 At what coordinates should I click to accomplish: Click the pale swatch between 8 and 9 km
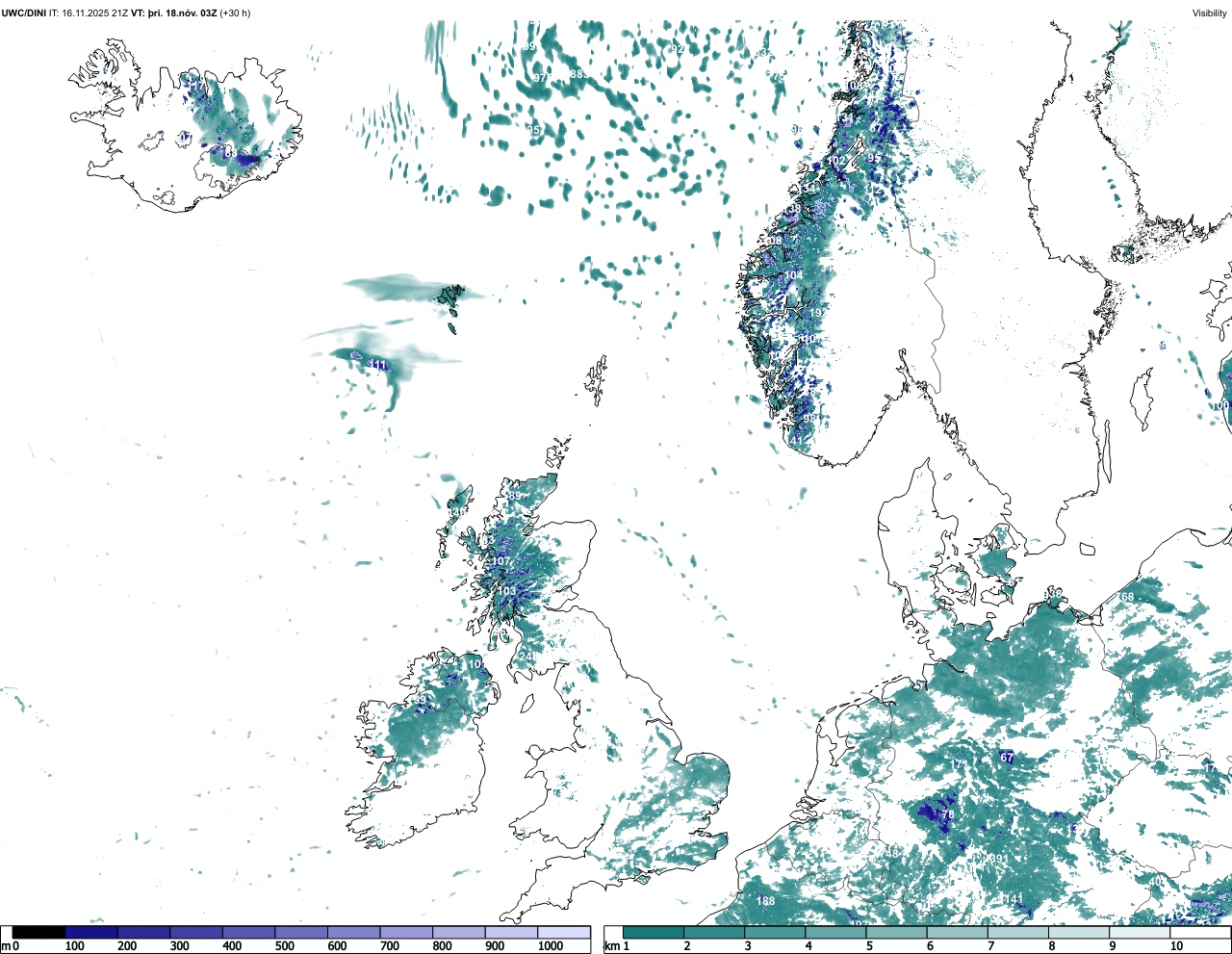1079,932
